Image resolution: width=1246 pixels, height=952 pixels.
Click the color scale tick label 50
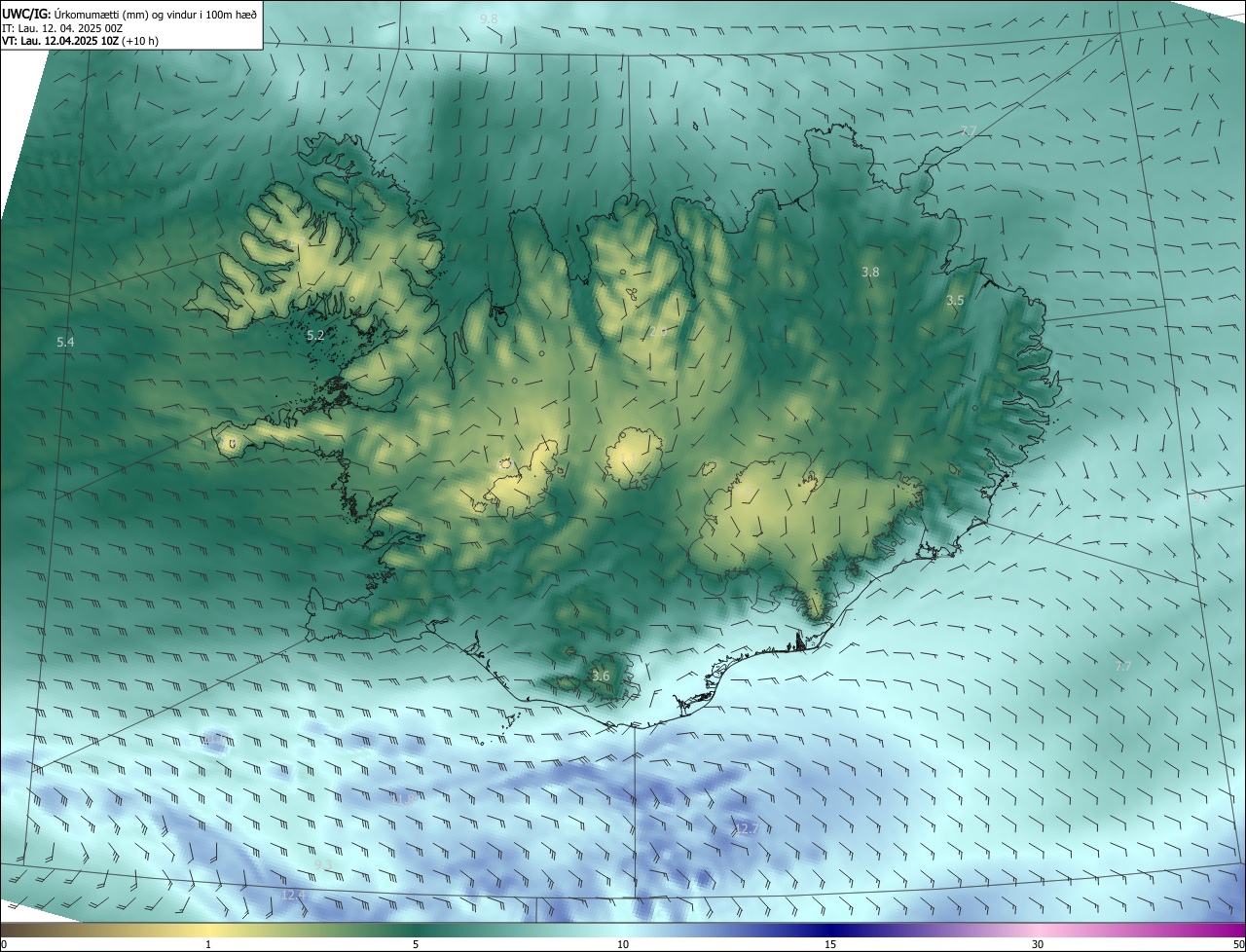pyautogui.click(x=1237, y=944)
